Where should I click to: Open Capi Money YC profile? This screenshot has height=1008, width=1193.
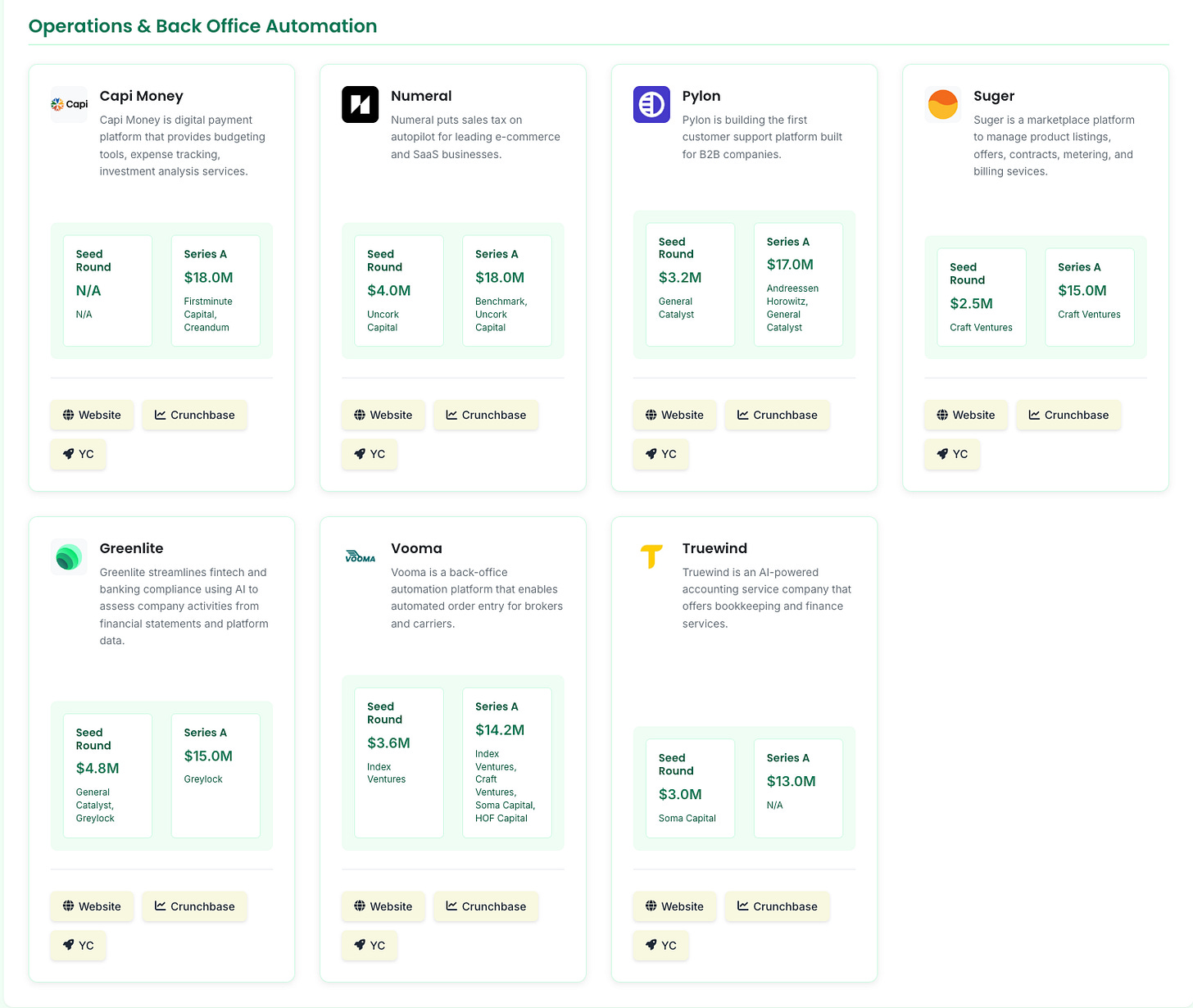point(79,454)
